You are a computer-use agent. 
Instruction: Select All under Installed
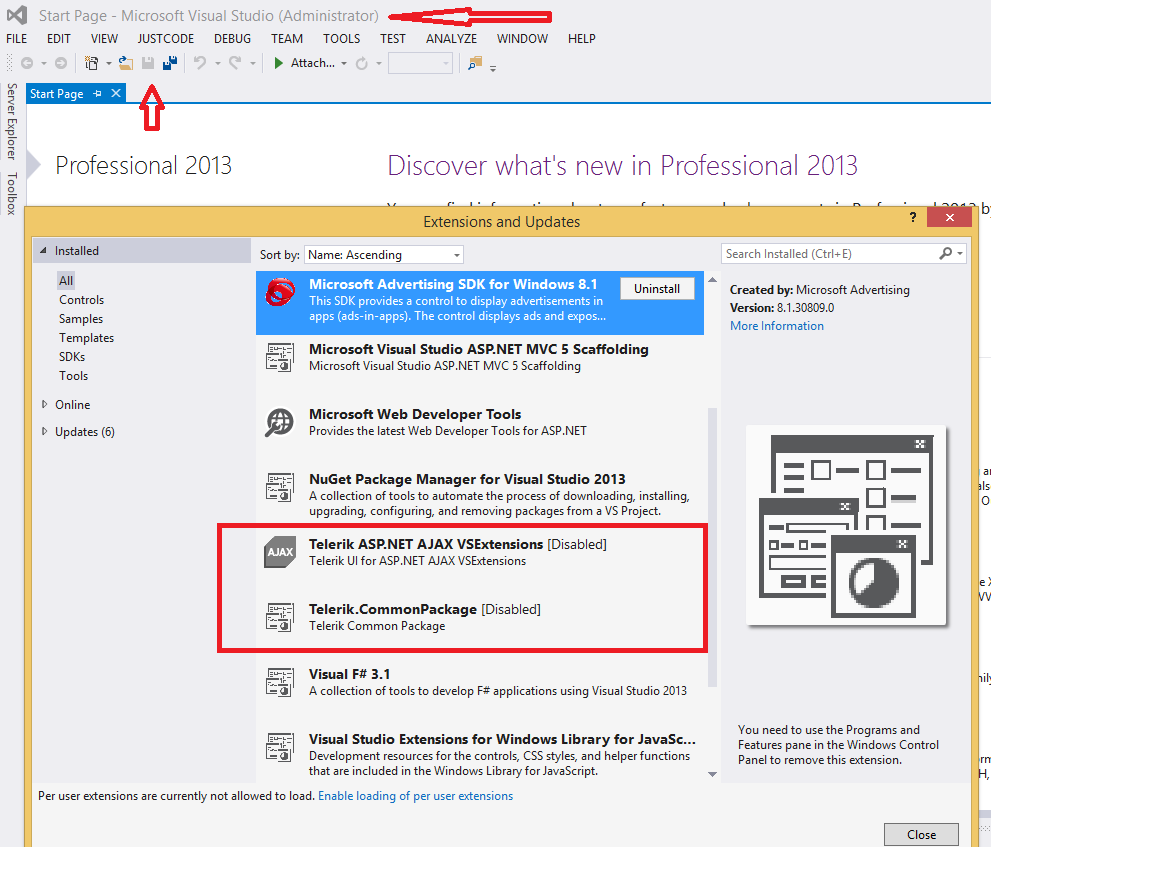click(66, 281)
